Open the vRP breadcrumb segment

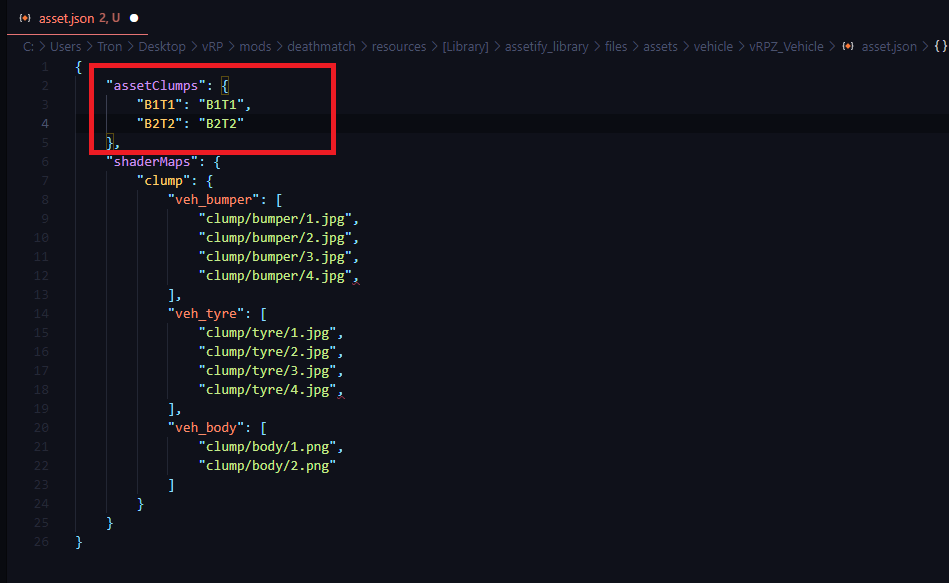pyautogui.click(x=212, y=47)
